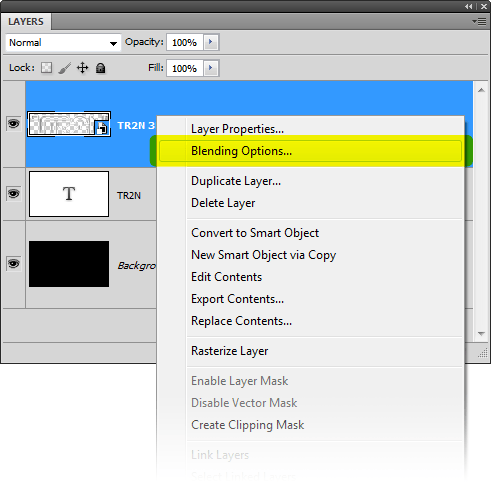Screen dimensions: 491x497
Task: Hide the Background layer eye icon
Action: [14, 264]
